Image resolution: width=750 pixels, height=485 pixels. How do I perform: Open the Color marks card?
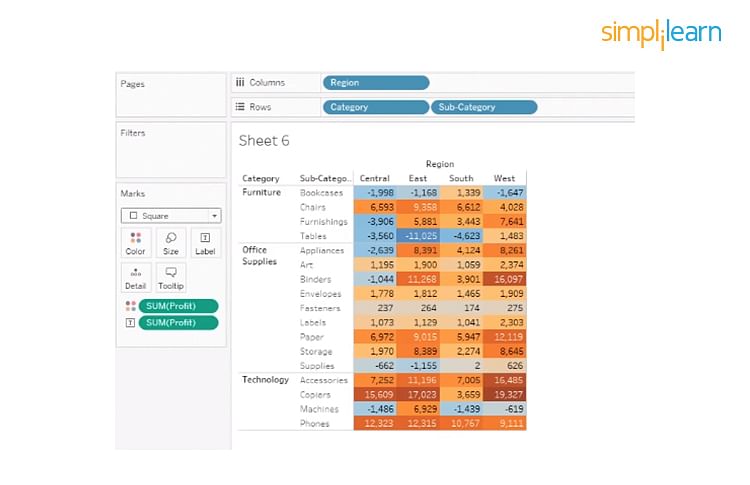point(135,242)
